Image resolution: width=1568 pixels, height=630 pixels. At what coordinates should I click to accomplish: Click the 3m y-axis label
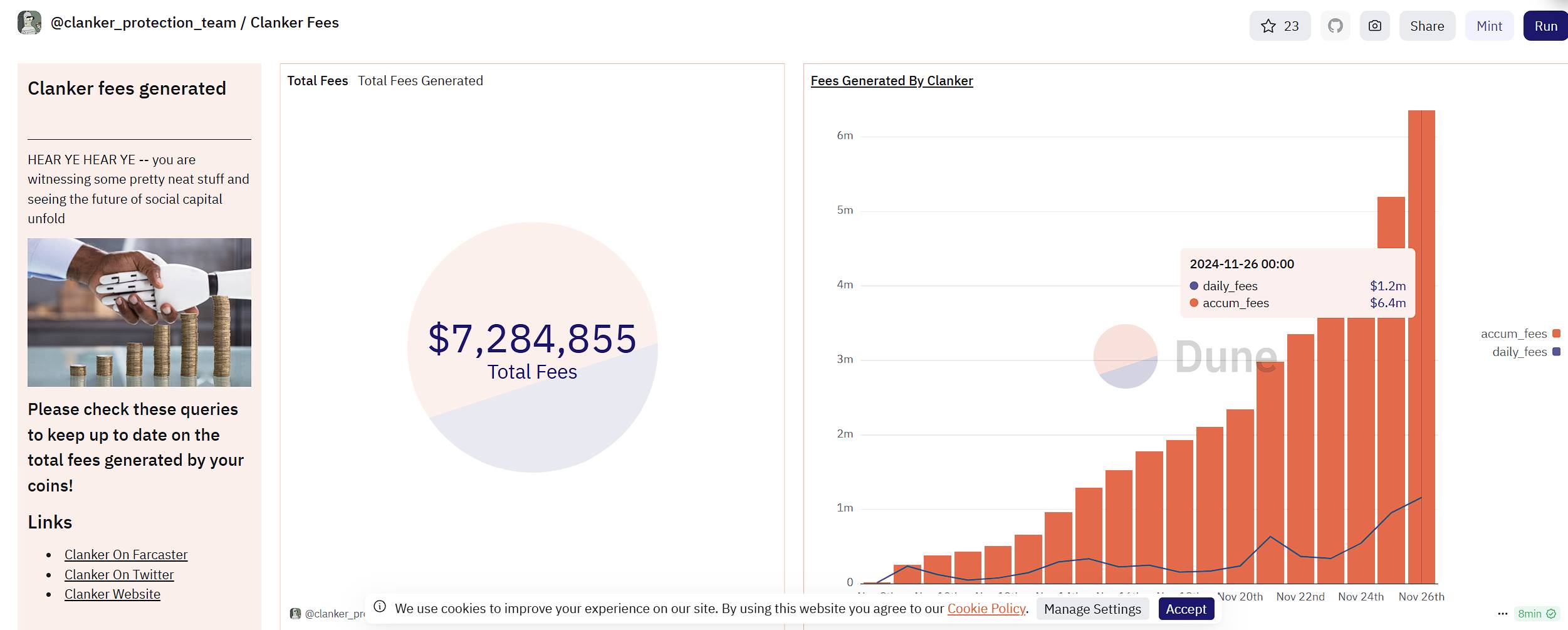[845, 359]
